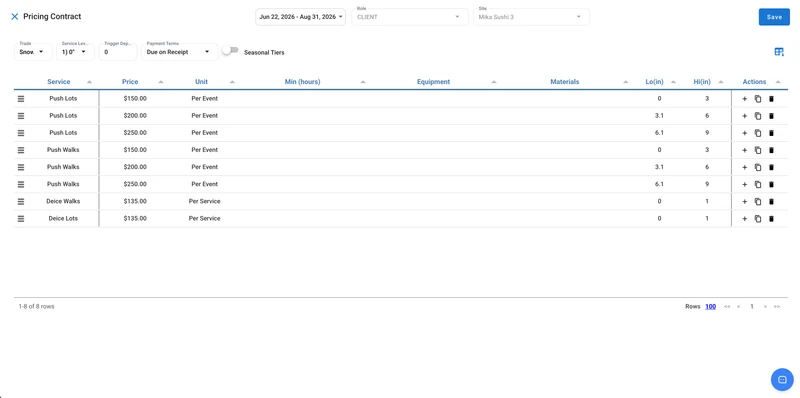Click drag handle of Push Walks $200.00 row
This screenshot has width=800, height=398.
[x=21, y=167]
